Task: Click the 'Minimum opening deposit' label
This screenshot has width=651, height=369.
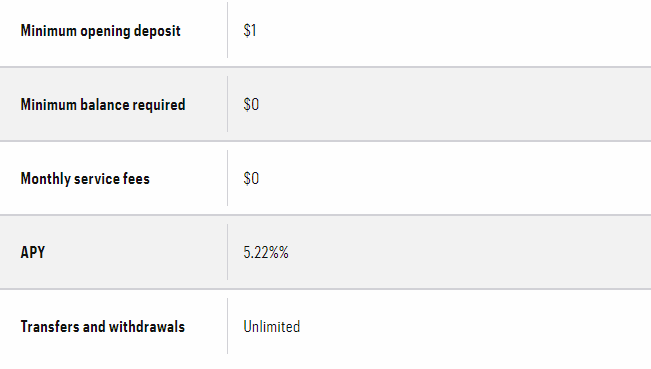Action: [x=100, y=31]
